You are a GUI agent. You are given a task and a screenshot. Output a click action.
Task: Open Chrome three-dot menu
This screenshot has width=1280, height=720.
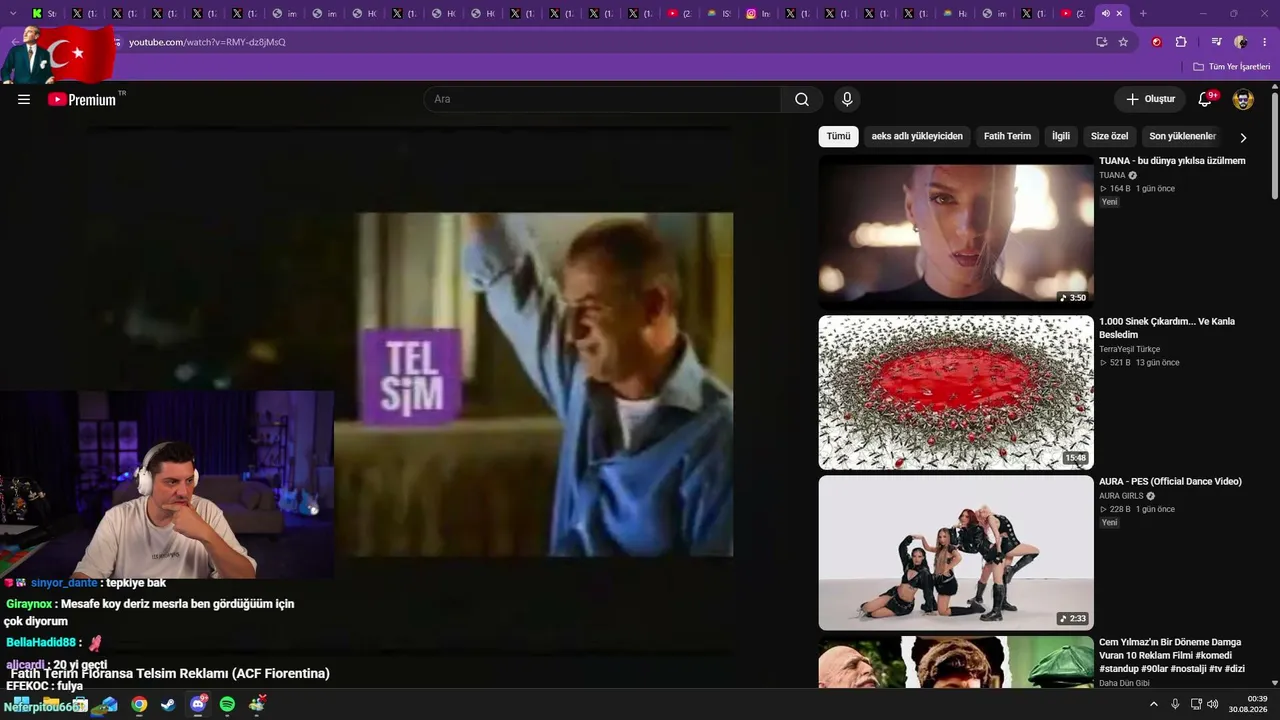pyautogui.click(x=1265, y=42)
